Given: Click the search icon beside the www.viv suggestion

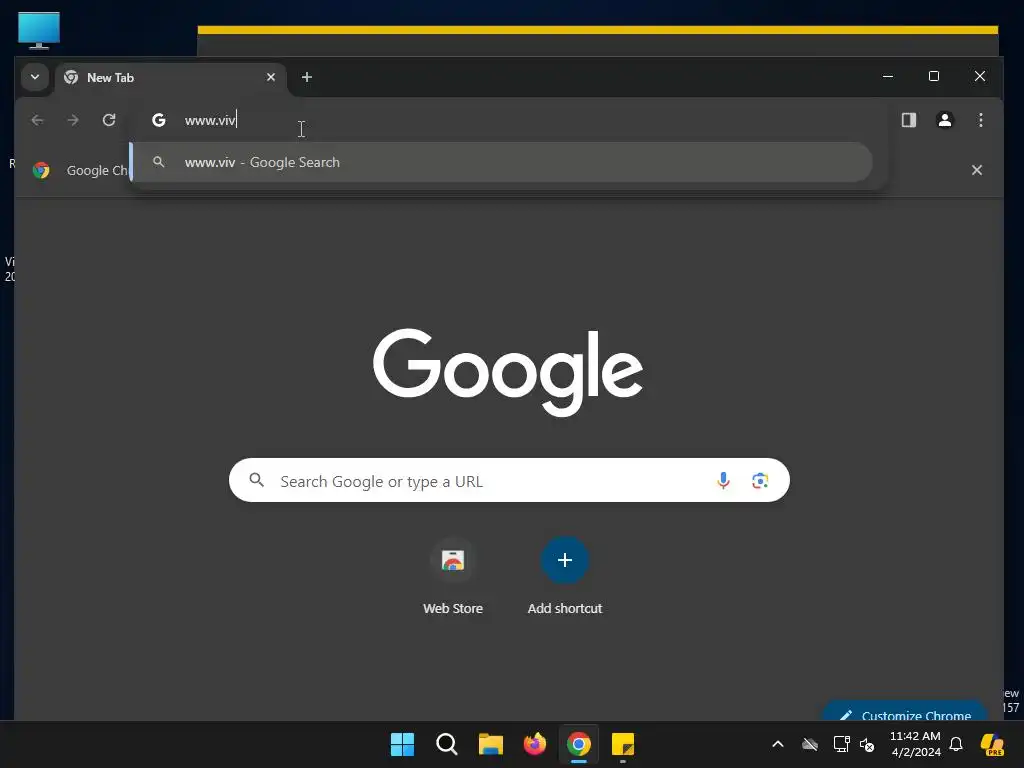Looking at the screenshot, I should [x=159, y=161].
